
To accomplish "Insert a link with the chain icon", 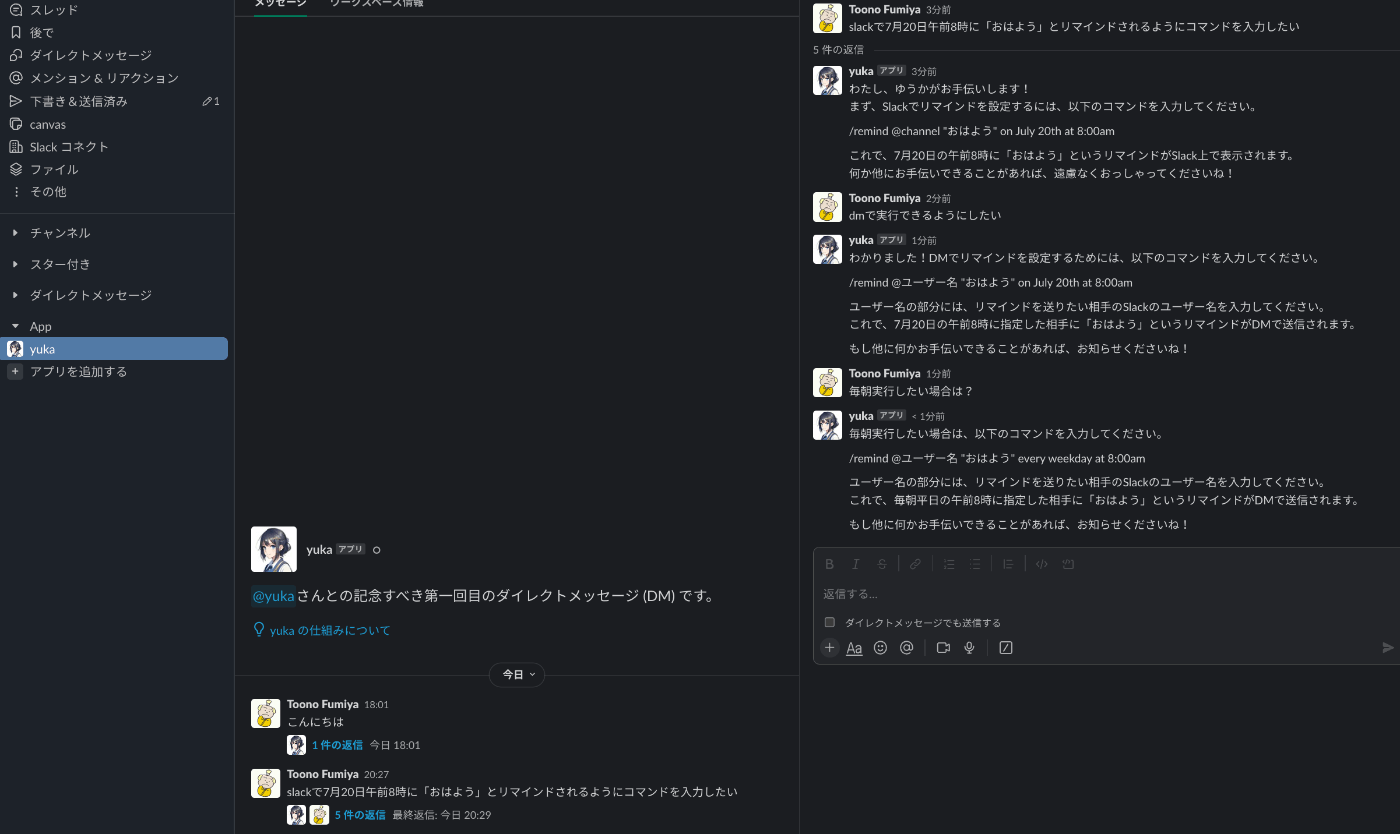I will pos(915,564).
